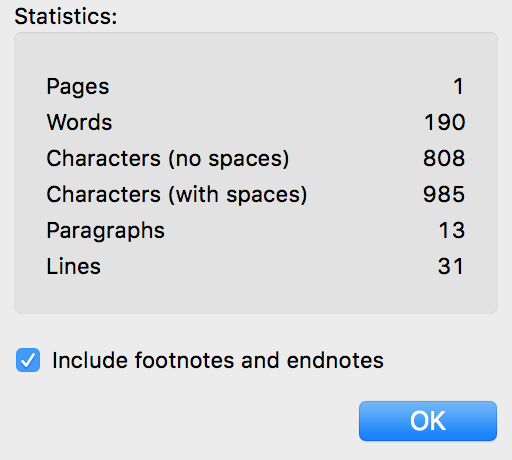Click the OK button
Screen dimensions: 512x460
coord(428,421)
